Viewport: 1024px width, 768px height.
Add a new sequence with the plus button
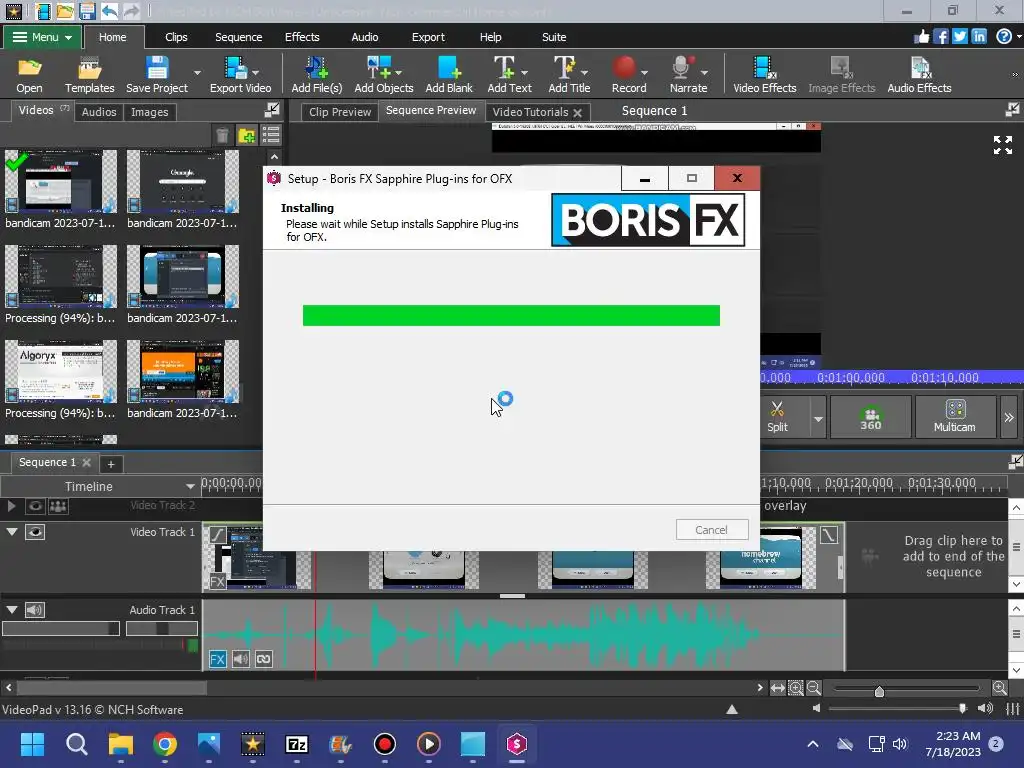[x=111, y=464]
